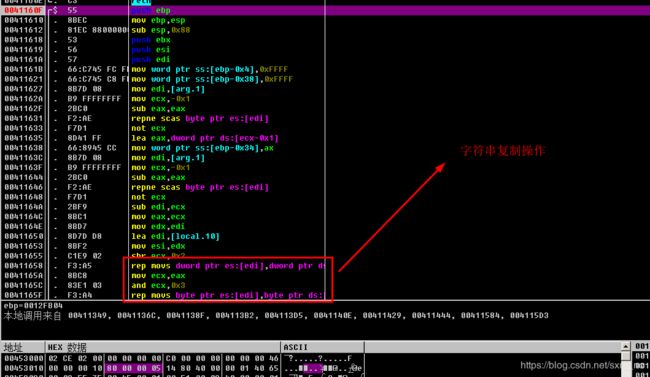
Task: Select the 'sub edi,ecx' instruction
Action: [x=158, y=207]
